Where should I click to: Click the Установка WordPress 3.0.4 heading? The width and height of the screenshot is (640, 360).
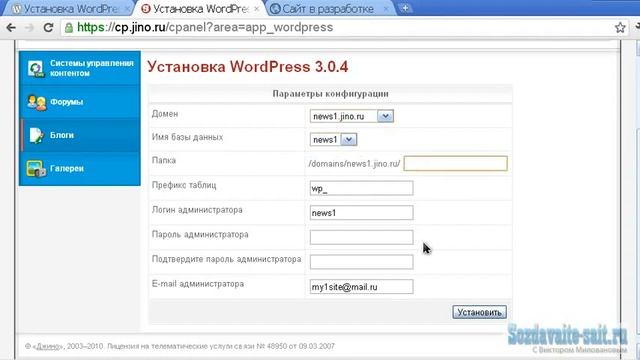coord(248,67)
